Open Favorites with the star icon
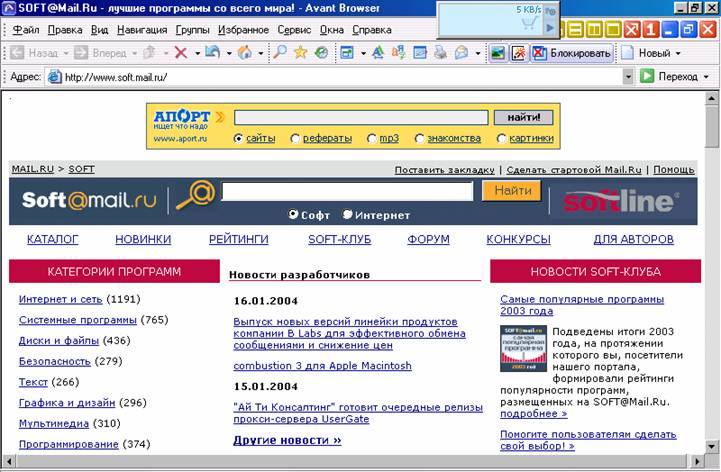 pyautogui.click(x=301, y=52)
